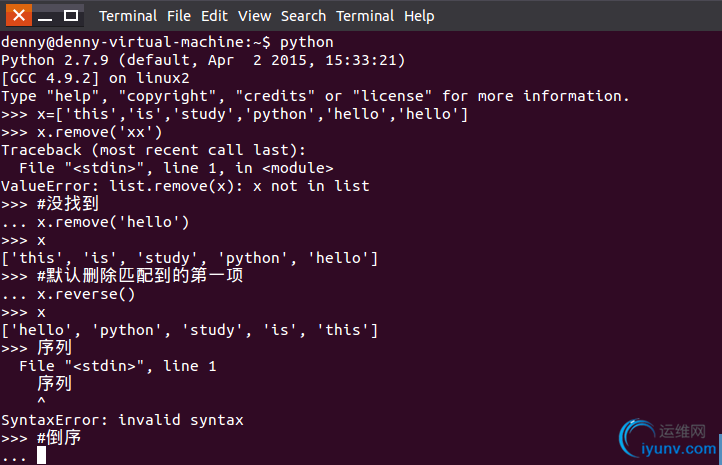This screenshot has height=465, width=722.
Task: Minimize the terminal window
Action: pos(45,16)
